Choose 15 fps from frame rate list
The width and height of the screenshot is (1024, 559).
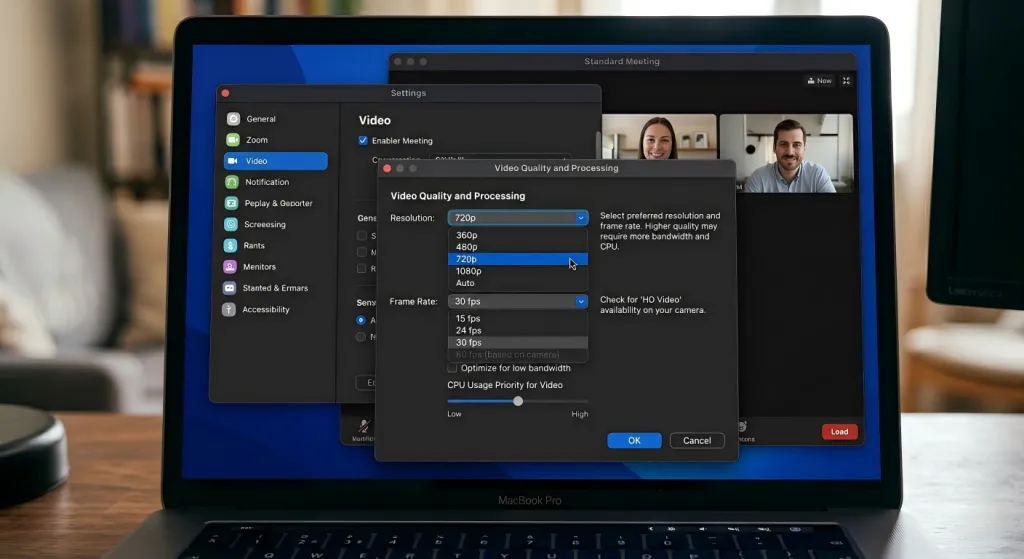pos(518,319)
